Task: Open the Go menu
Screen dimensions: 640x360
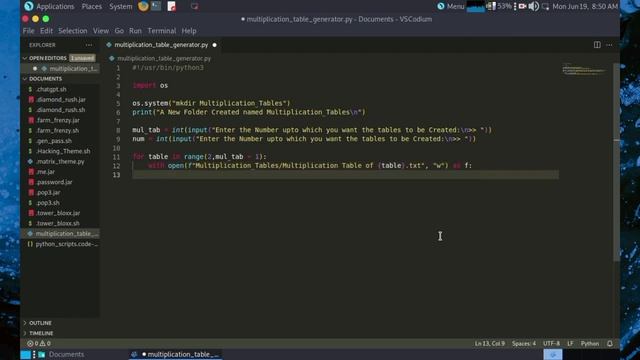Action: click(119, 31)
